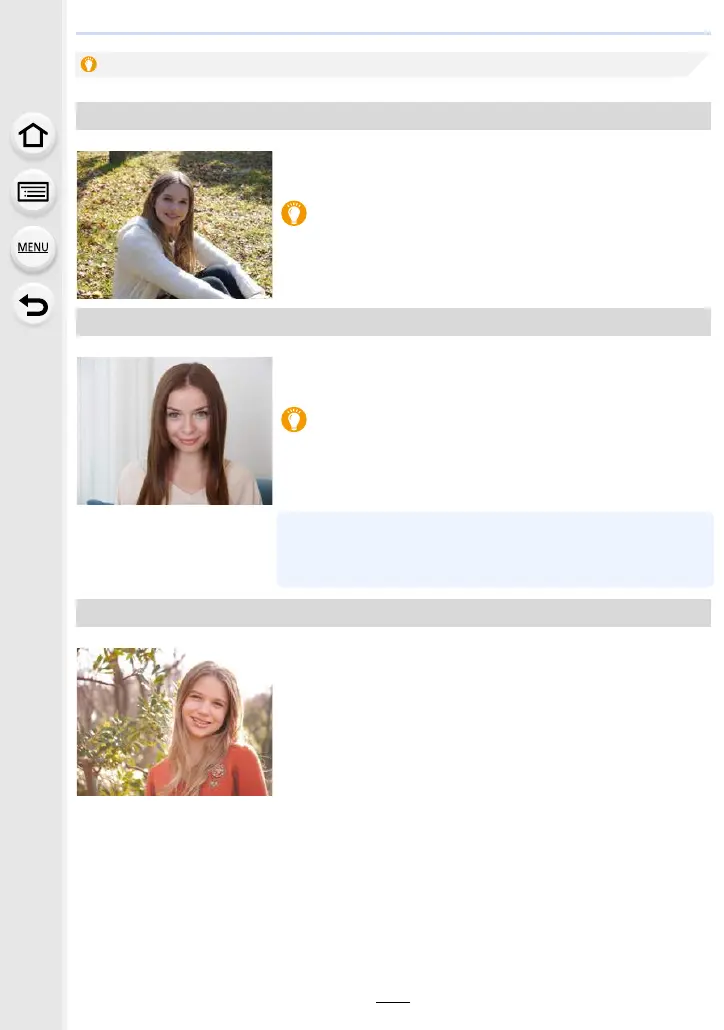
Task: Open the table of contents list icon
Action: pyautogui.click(x=33, y=192)
